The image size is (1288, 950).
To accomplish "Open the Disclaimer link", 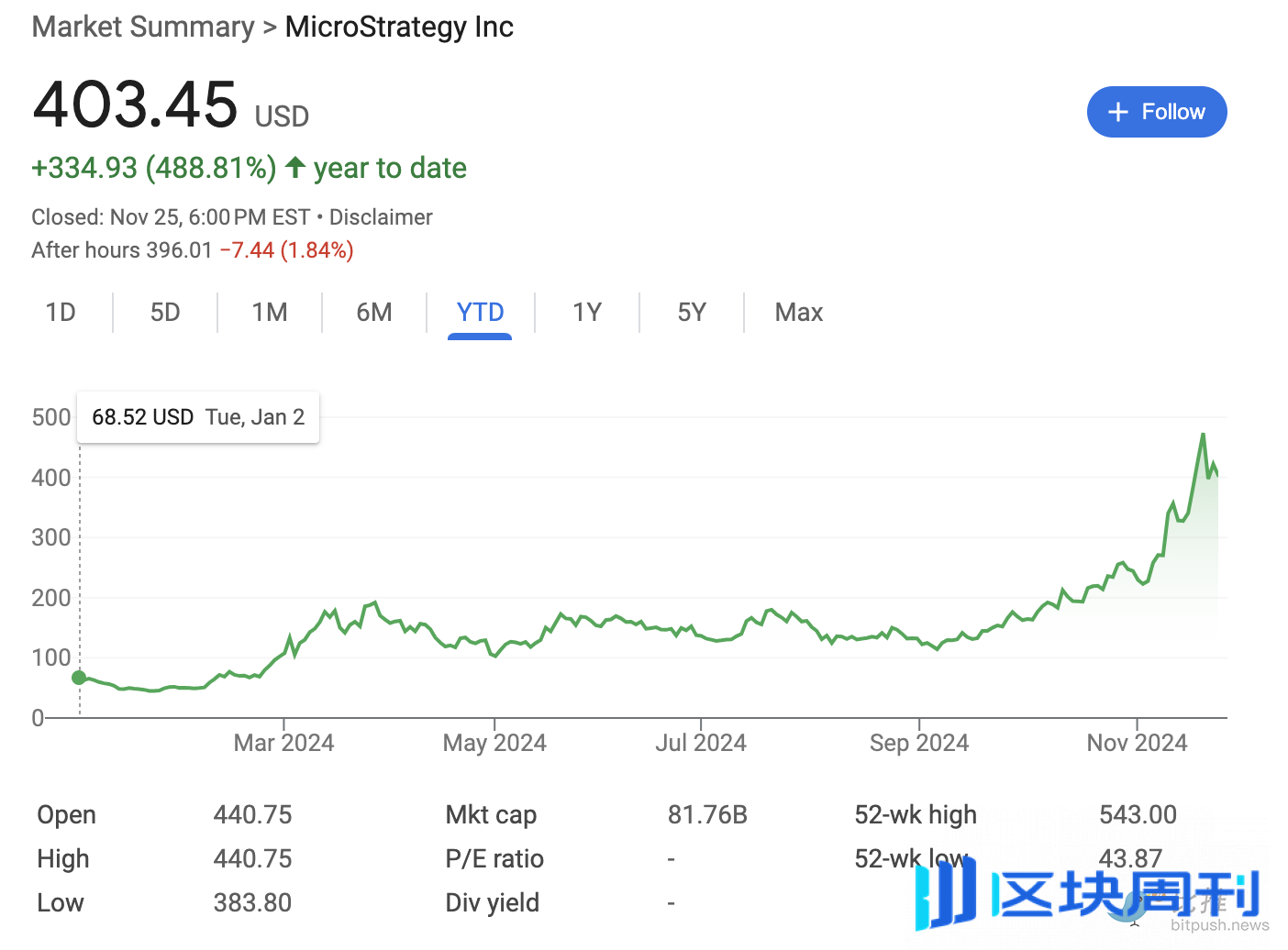I will click(381, 216).
